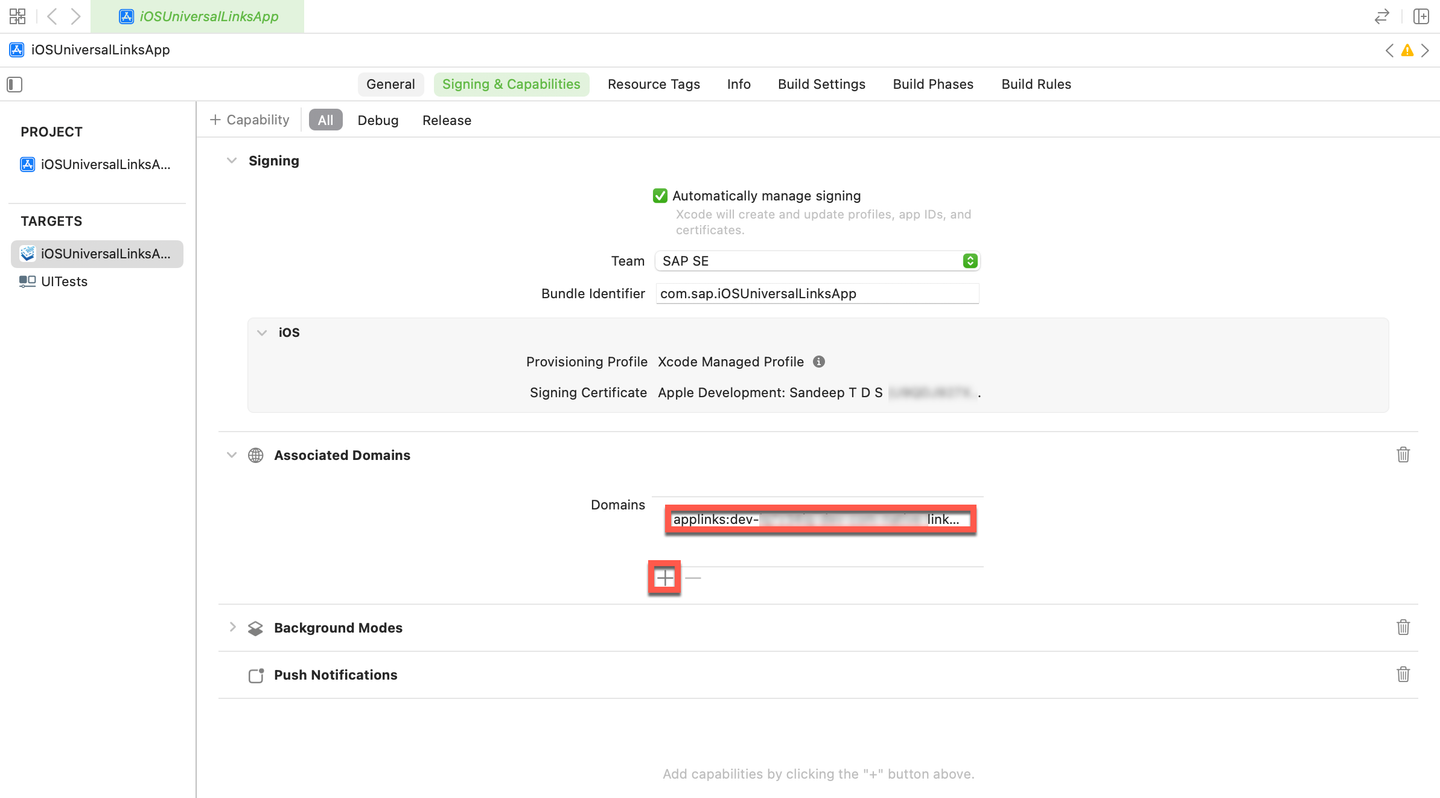The image size is (1440, 798).
Task: Select the iOSUniversalLinksApp target row
Action: [97, 254]
